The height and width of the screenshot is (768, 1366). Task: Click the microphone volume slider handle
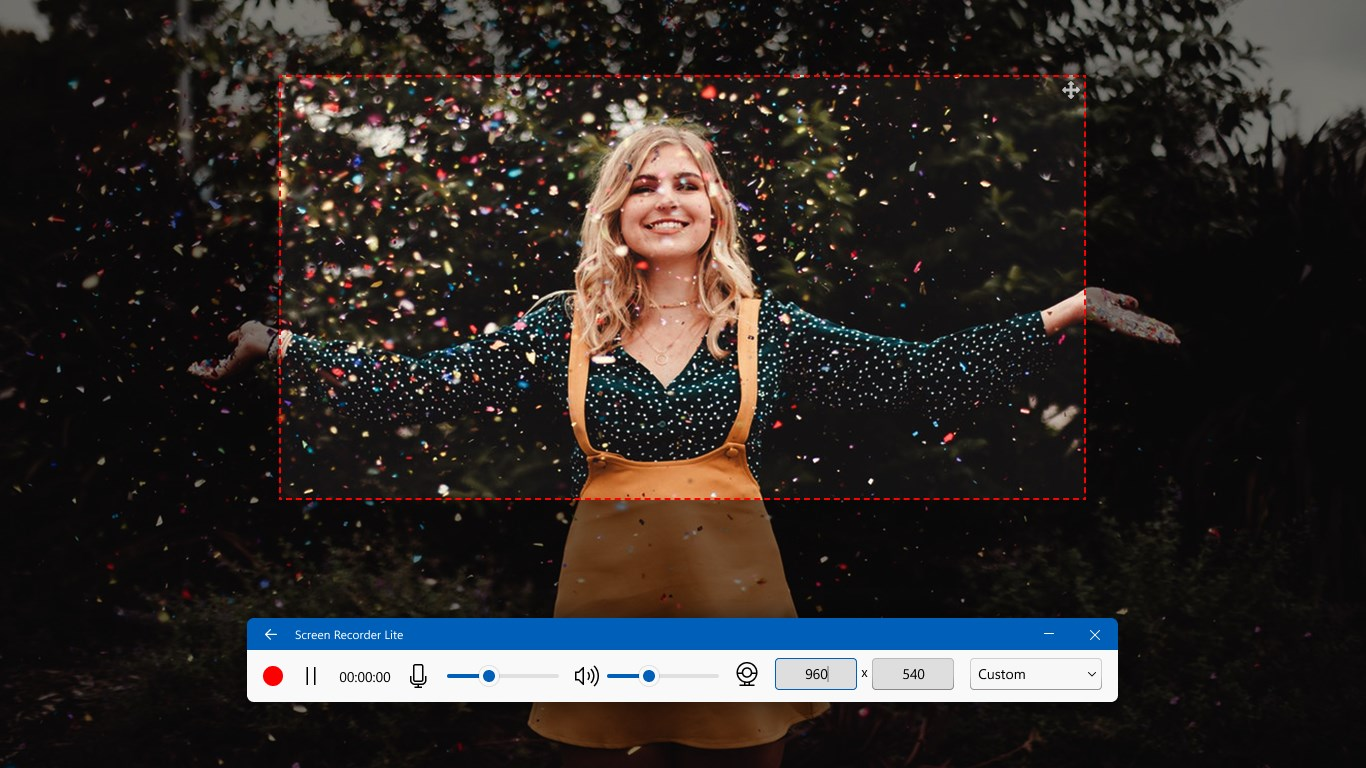[489, 676]
